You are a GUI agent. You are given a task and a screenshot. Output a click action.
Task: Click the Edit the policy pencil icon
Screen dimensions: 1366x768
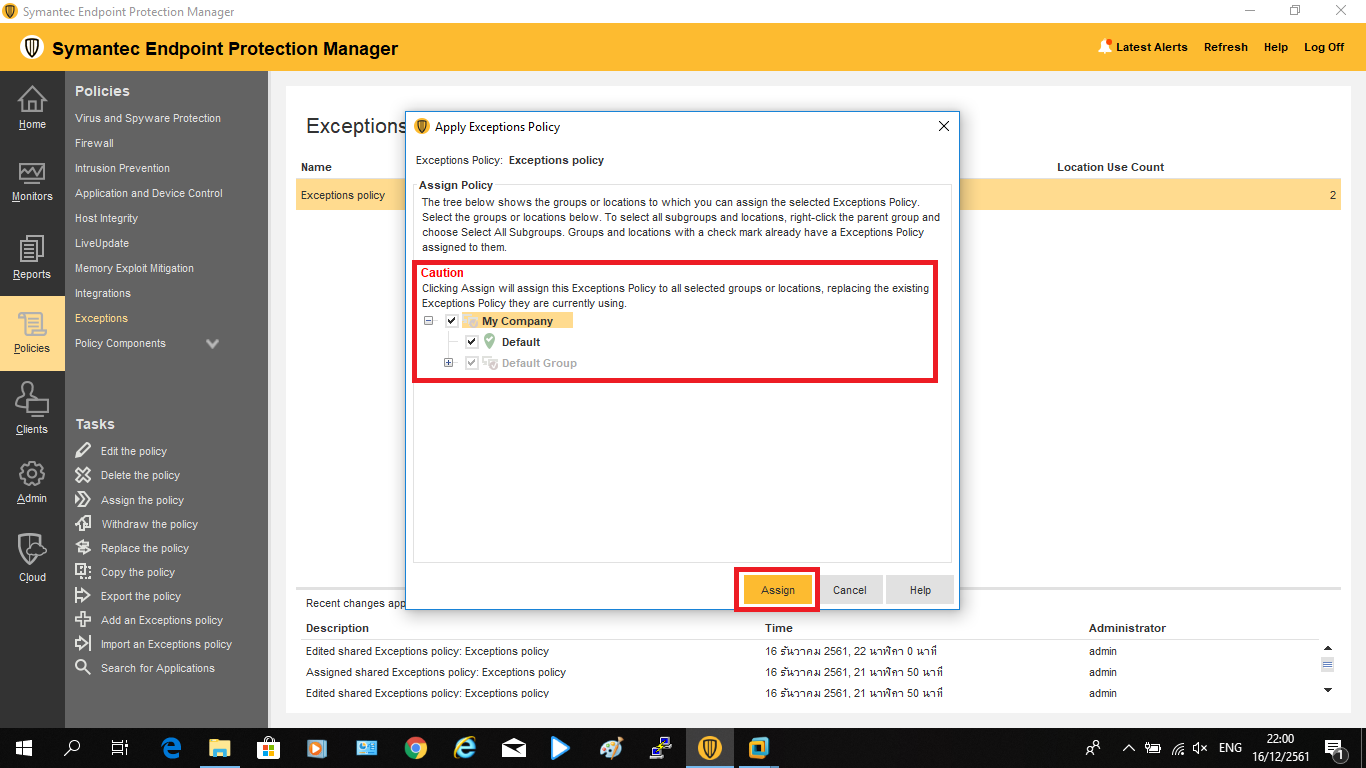click(x=83, y=451)
